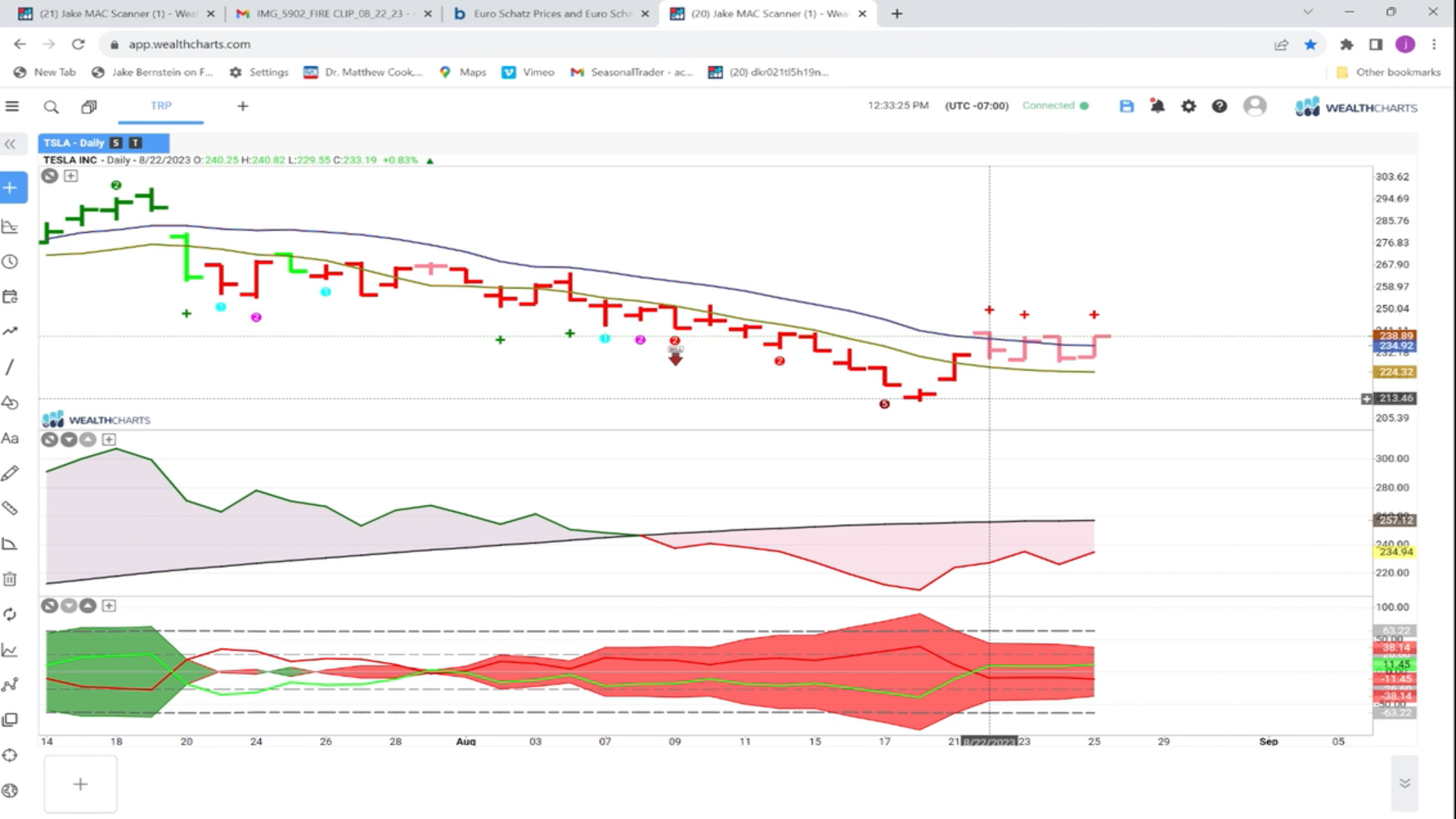The height and width of the screenshot is (819, 1456).
Task: Expand the middle pane plus box
Action: tap(108, 439)
